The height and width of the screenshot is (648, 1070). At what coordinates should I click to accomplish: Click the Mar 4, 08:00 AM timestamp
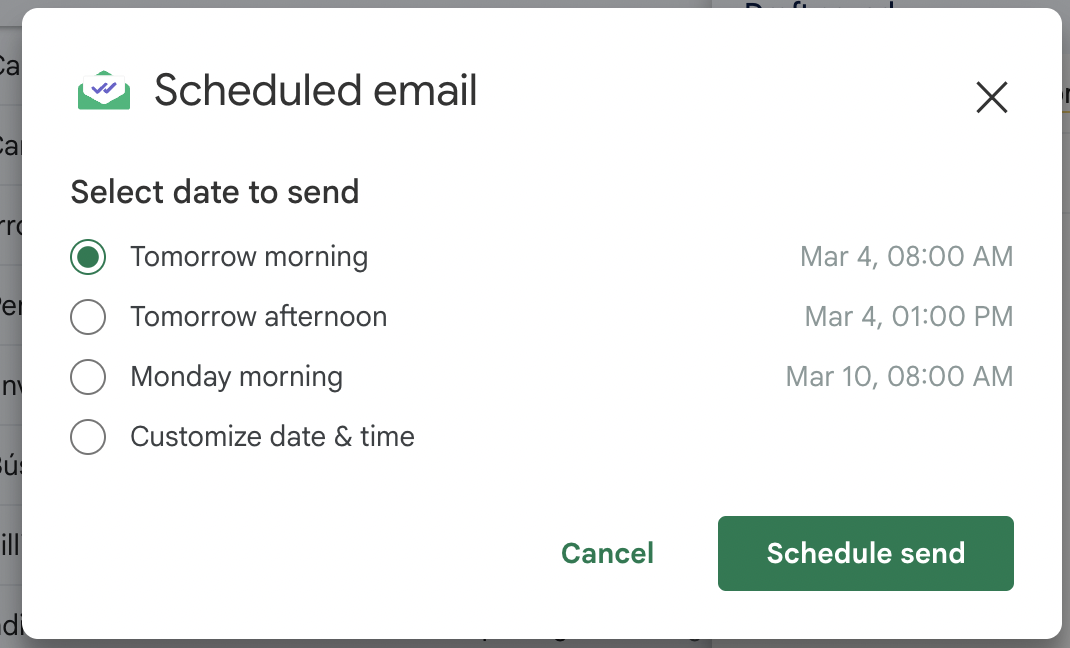pos(906,257)
